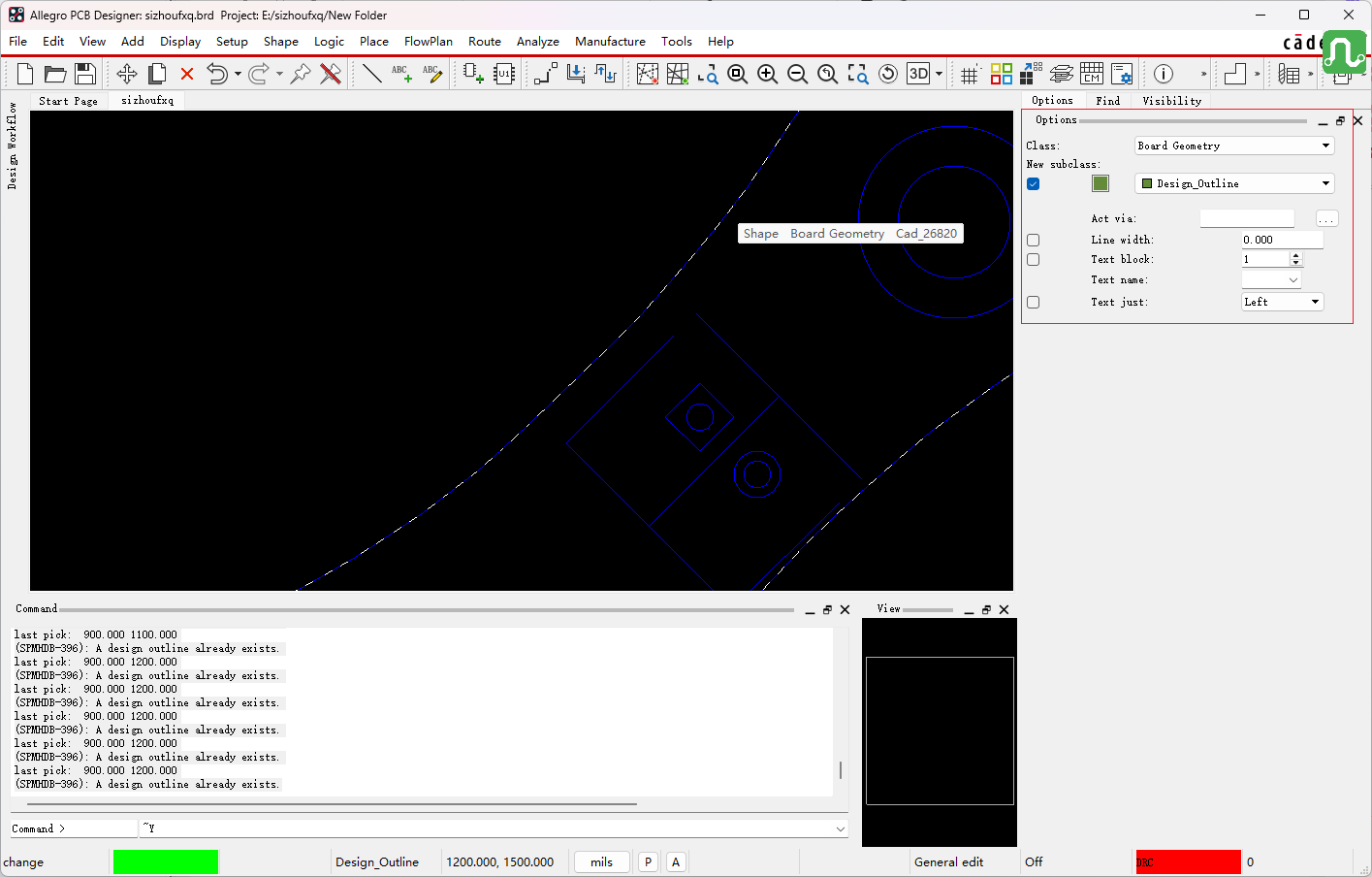Viewport: 1372px width, 877px height.
Task: Enable the Text block checkbox
Action: [1033, 259]
